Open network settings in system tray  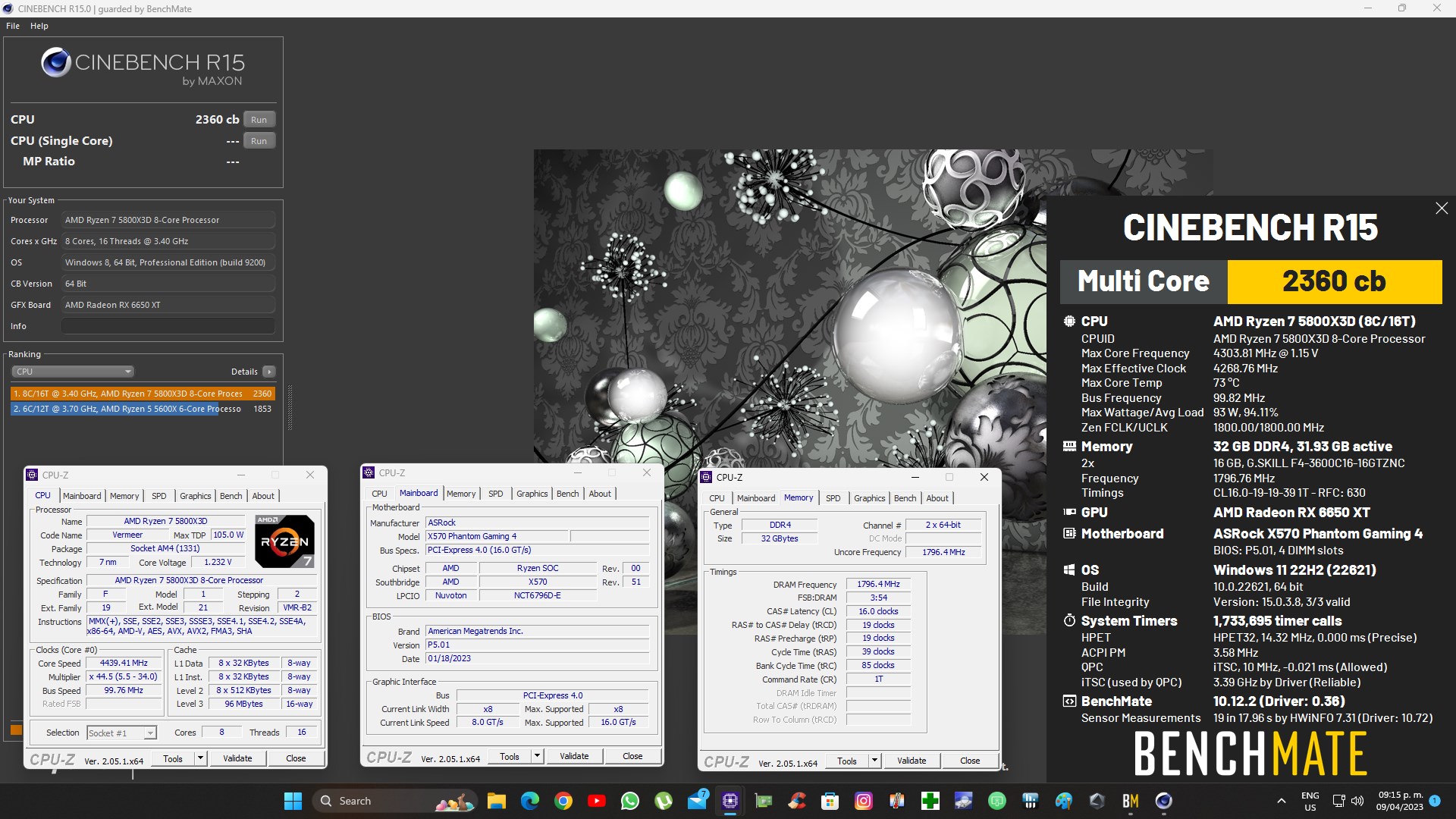pyautogui.click(x=1338, y=801)
